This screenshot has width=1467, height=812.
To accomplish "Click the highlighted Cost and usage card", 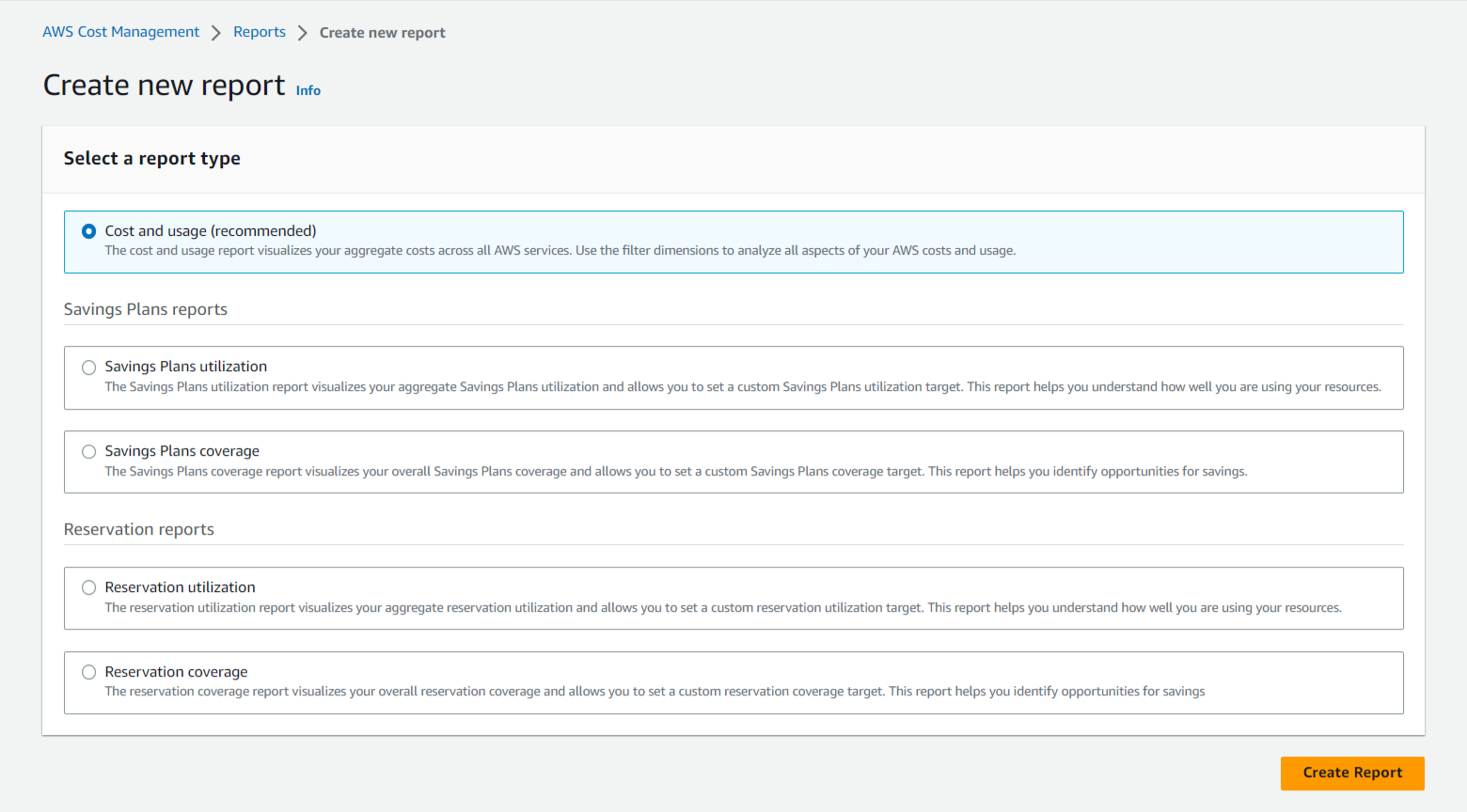I will [733, 242].
